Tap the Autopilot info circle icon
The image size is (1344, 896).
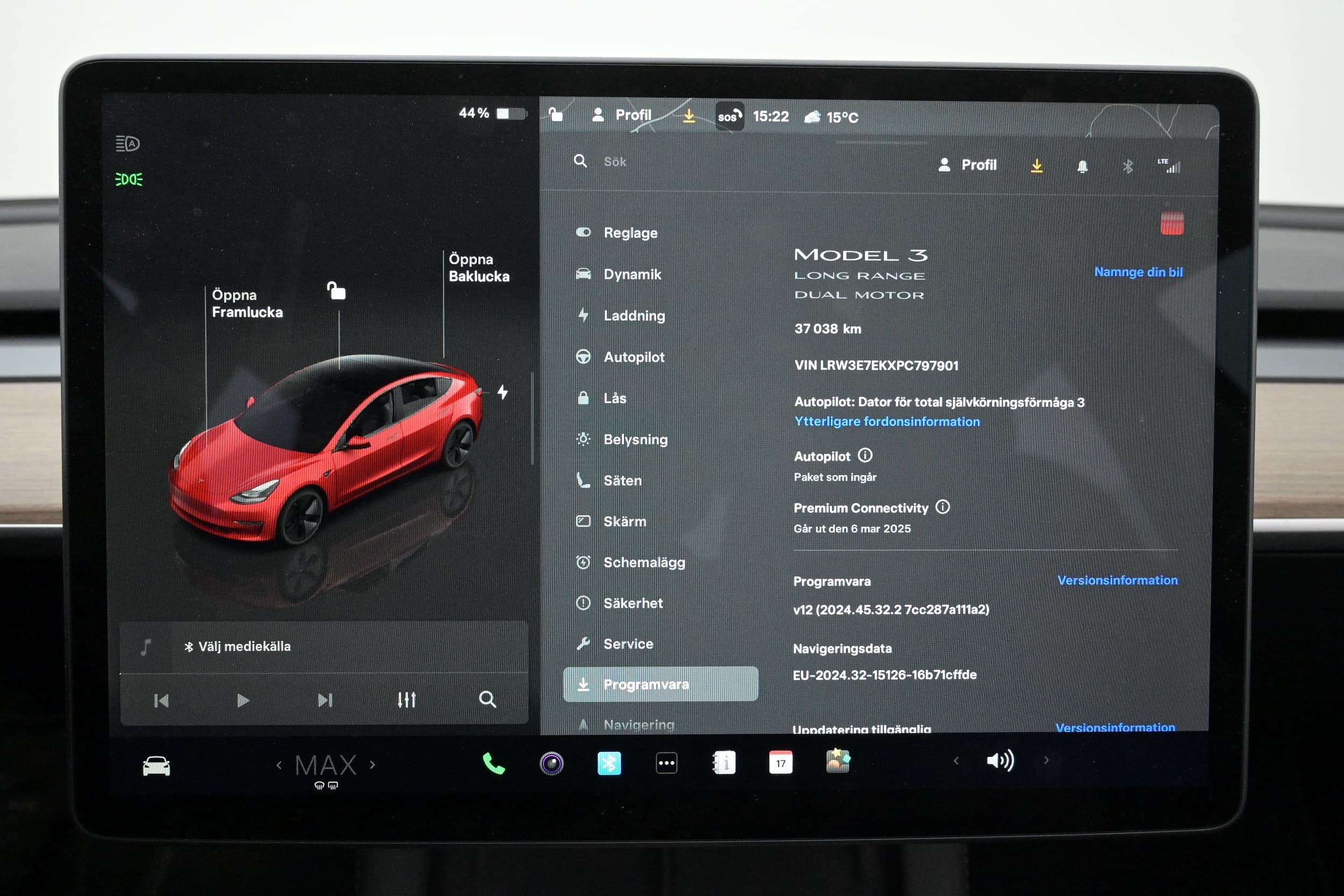click(865, 455)
